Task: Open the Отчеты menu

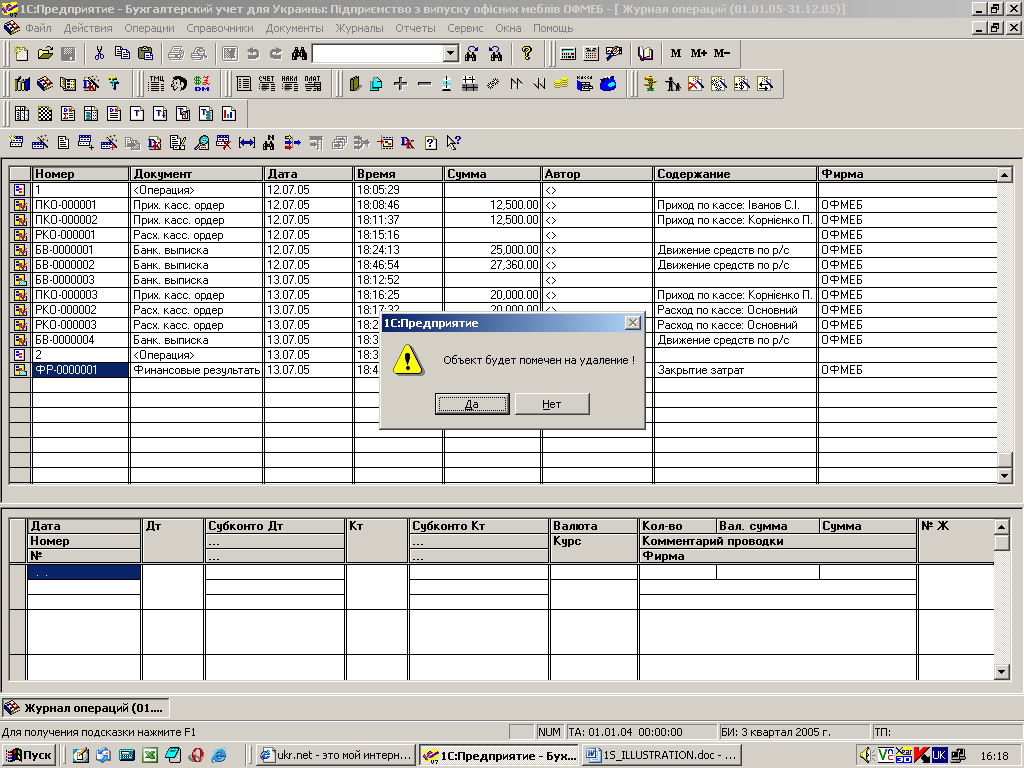Action: click(x=415, y=28)
